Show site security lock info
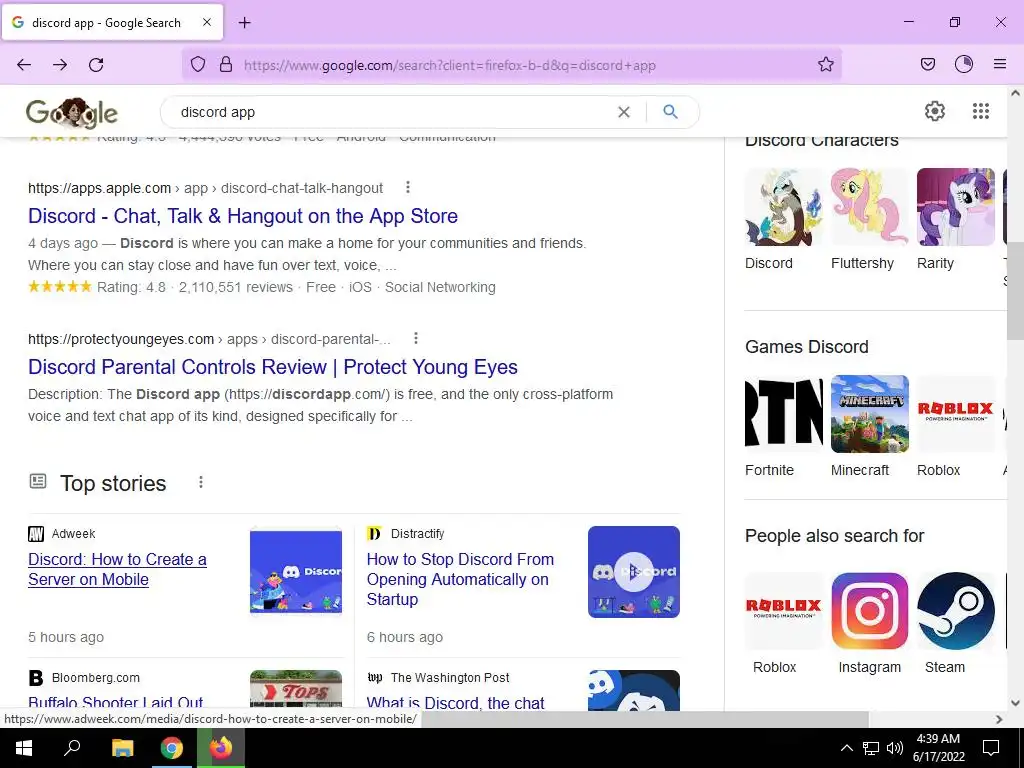Viewport: 1024px width, 768px height. point(226,65)
